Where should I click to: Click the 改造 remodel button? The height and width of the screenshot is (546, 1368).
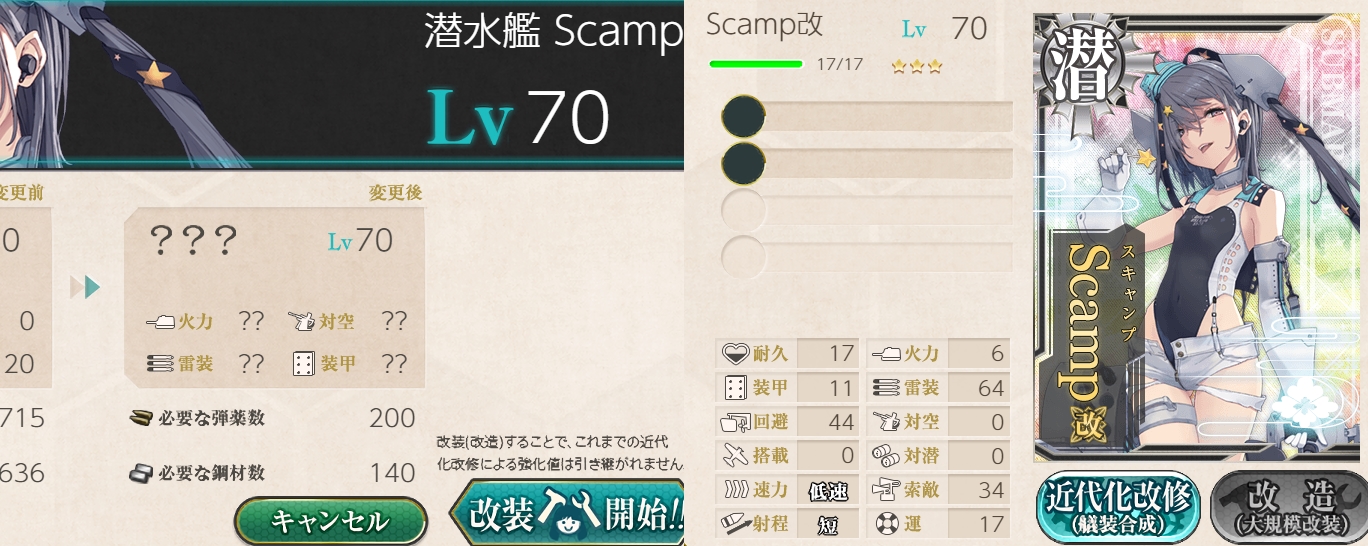(1288, 507)
